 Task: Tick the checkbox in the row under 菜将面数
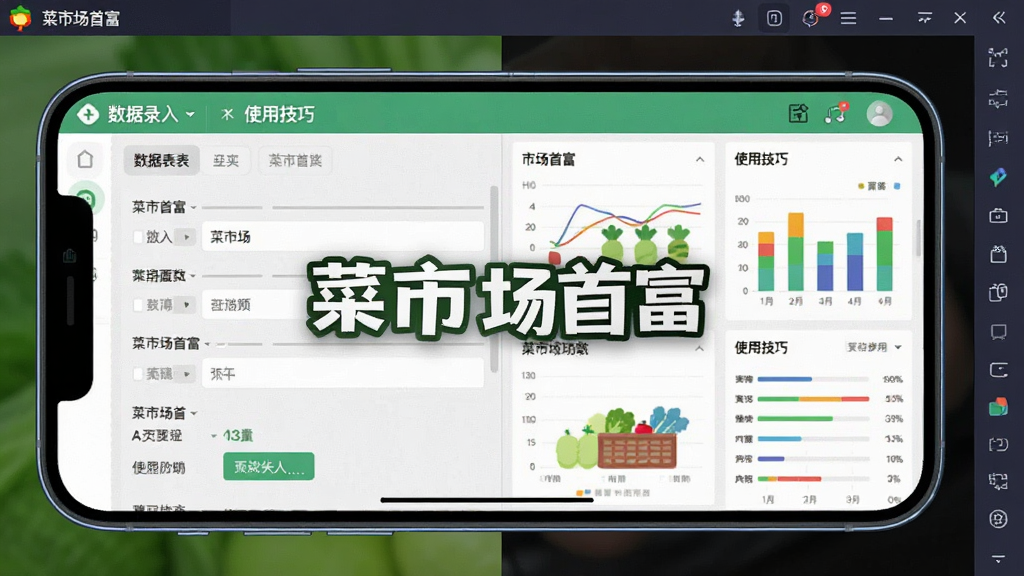(138, 305)
